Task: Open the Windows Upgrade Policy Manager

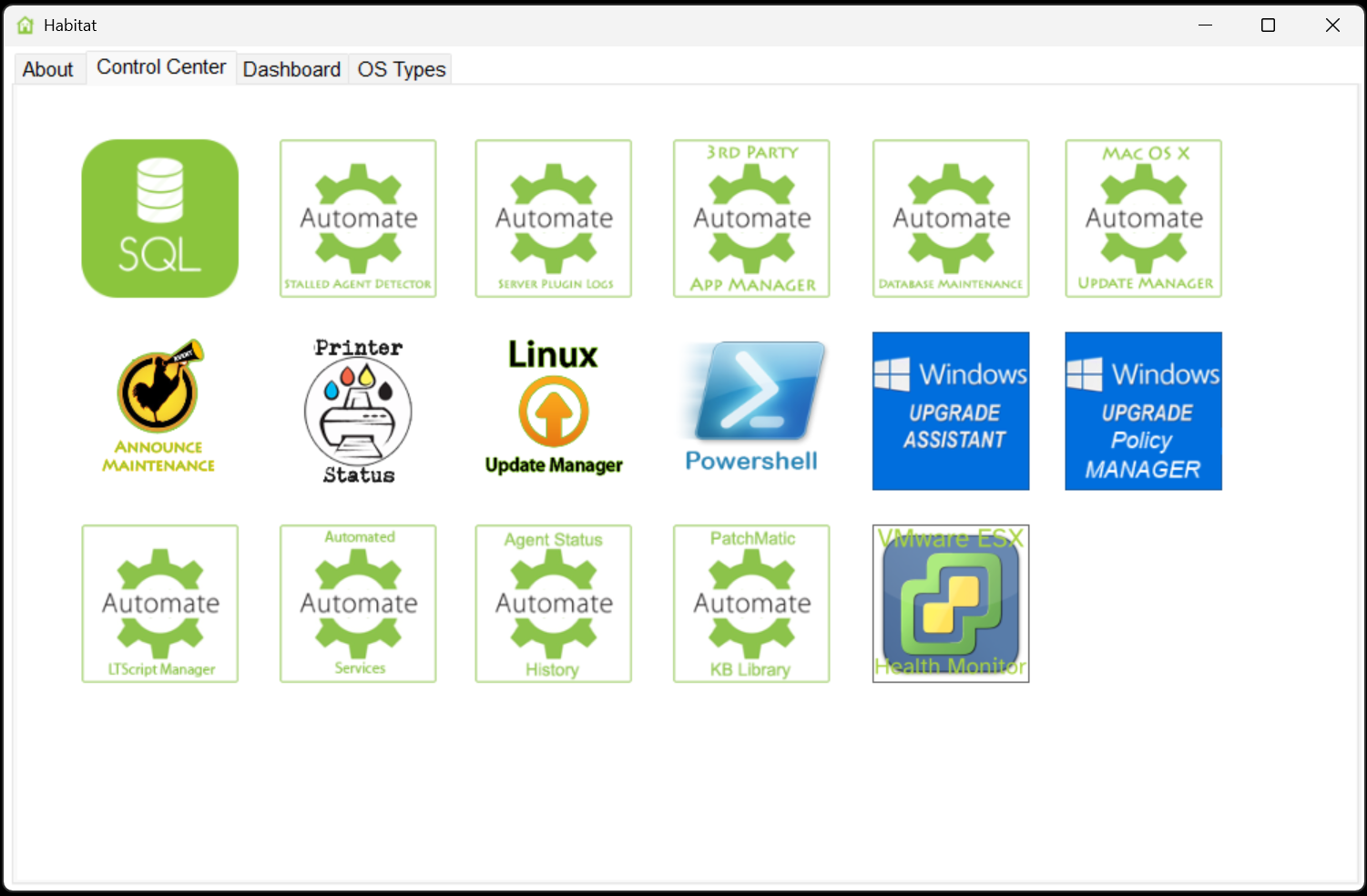Action: (1143, 411)
